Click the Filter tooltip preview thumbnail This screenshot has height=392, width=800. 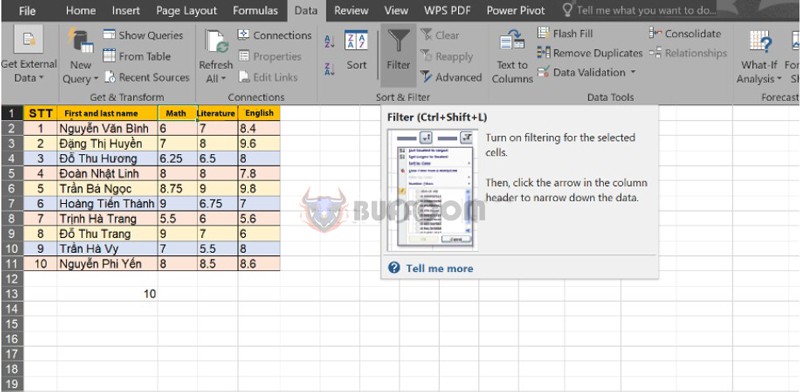click(x=433, y=190)
